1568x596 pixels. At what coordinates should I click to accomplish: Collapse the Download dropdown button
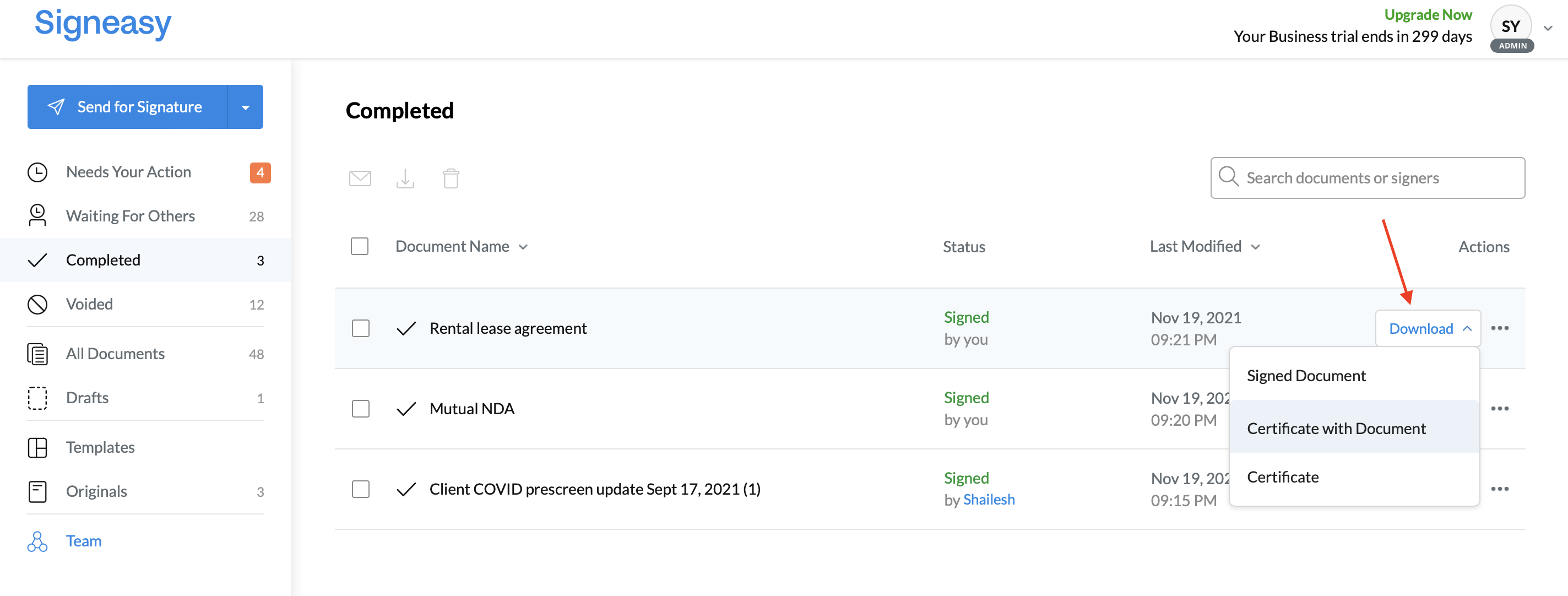point(1428,328)
